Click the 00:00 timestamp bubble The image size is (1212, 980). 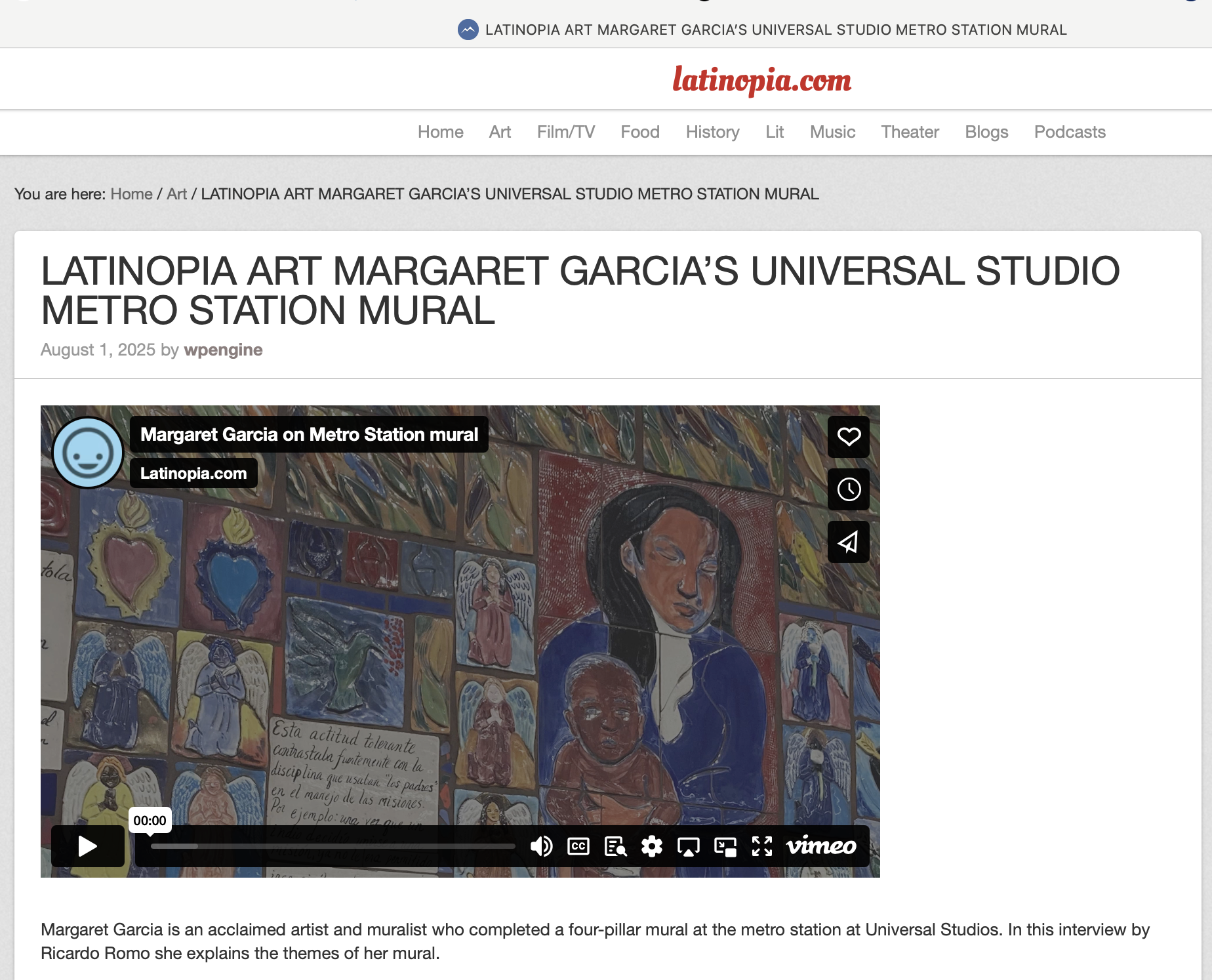pyautogui.click(x=150, y=821)
